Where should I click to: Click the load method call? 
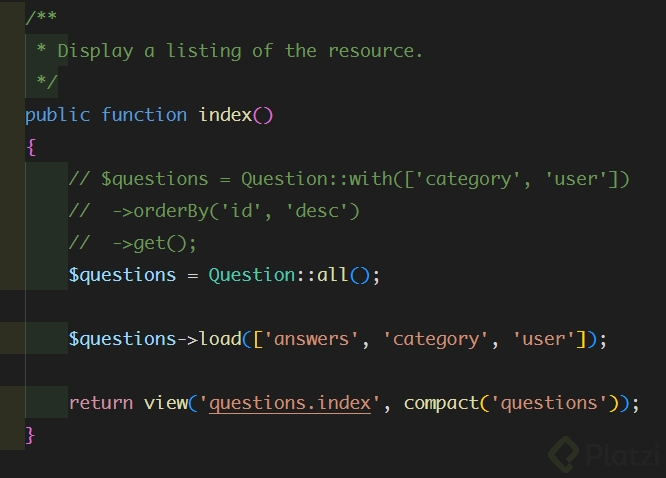[220, 339]
